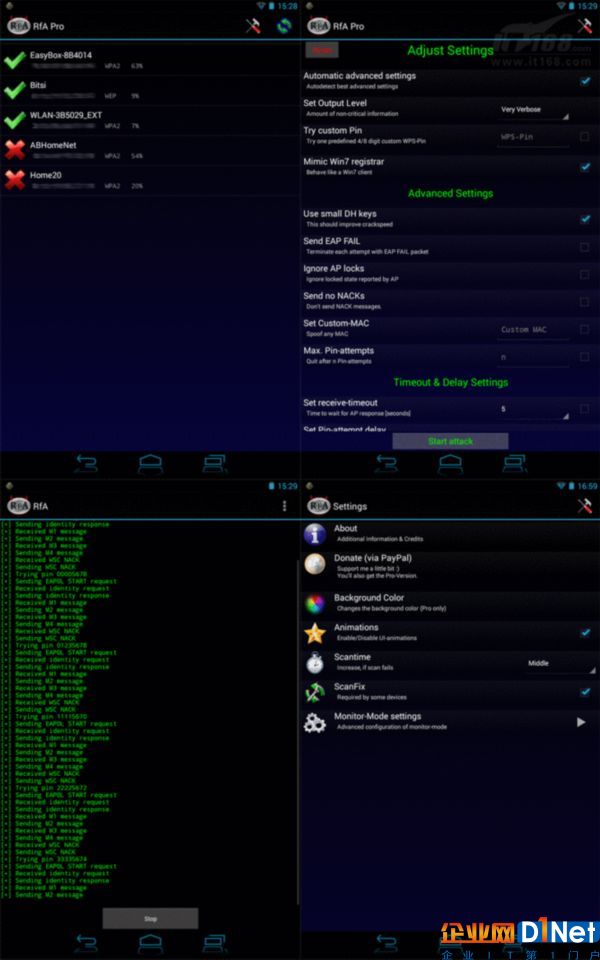Viewport: 600px width, 960px height.
Task: Select the Home20 network row
Action: click(150, 180)
